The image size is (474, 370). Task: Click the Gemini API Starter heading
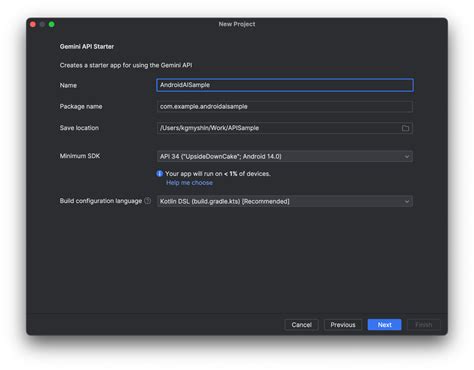coord(87,47)
